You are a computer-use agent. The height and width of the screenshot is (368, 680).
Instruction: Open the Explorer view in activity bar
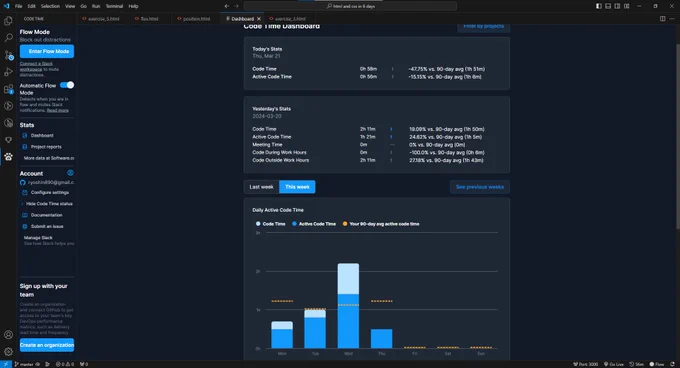click(x=8, y=21)
